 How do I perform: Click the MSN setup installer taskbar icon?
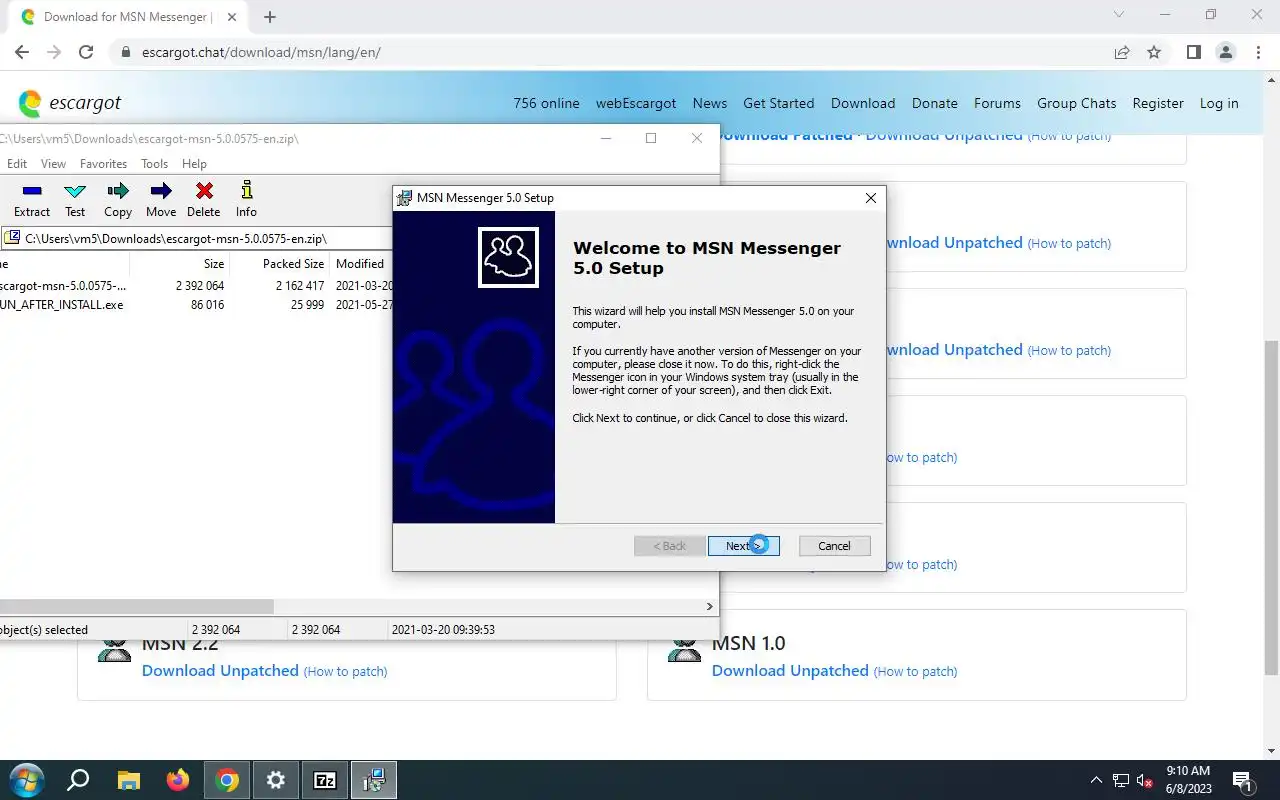(x=374, y=780)
